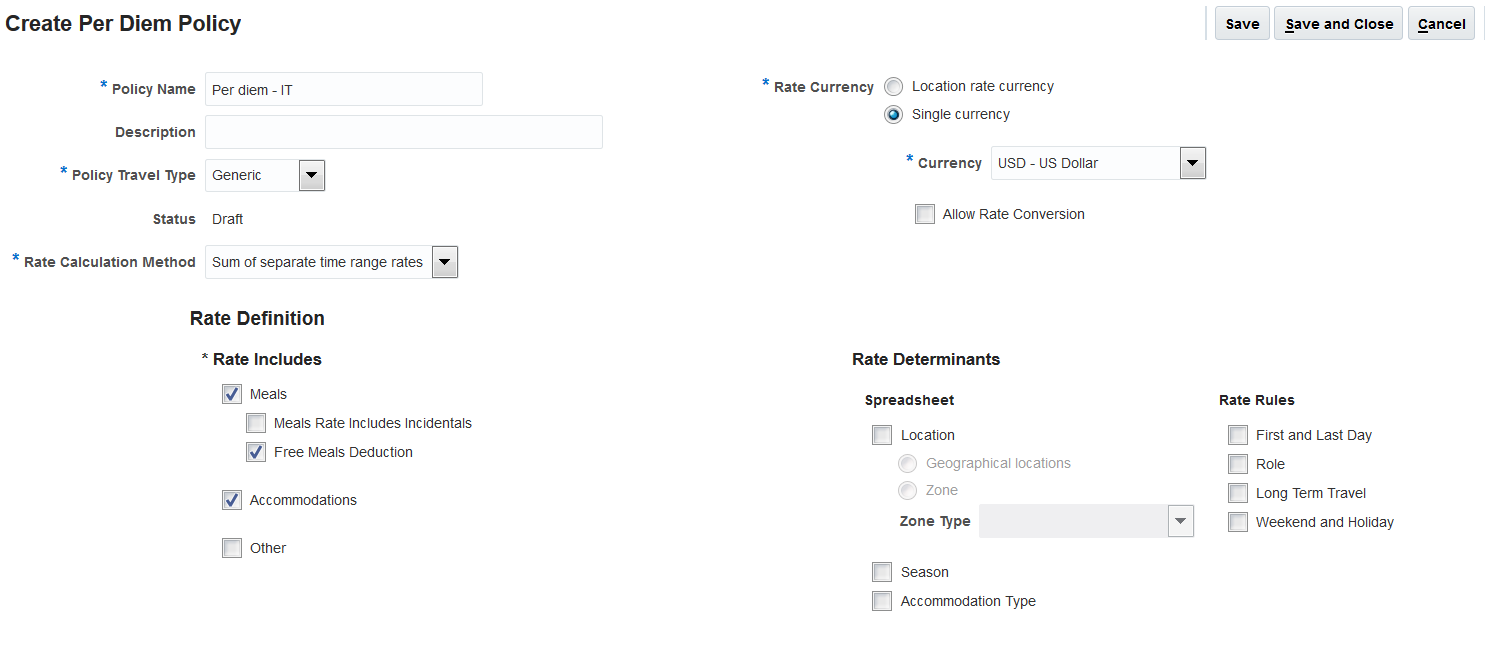Check the Other rate option

[x=232, y=548]
